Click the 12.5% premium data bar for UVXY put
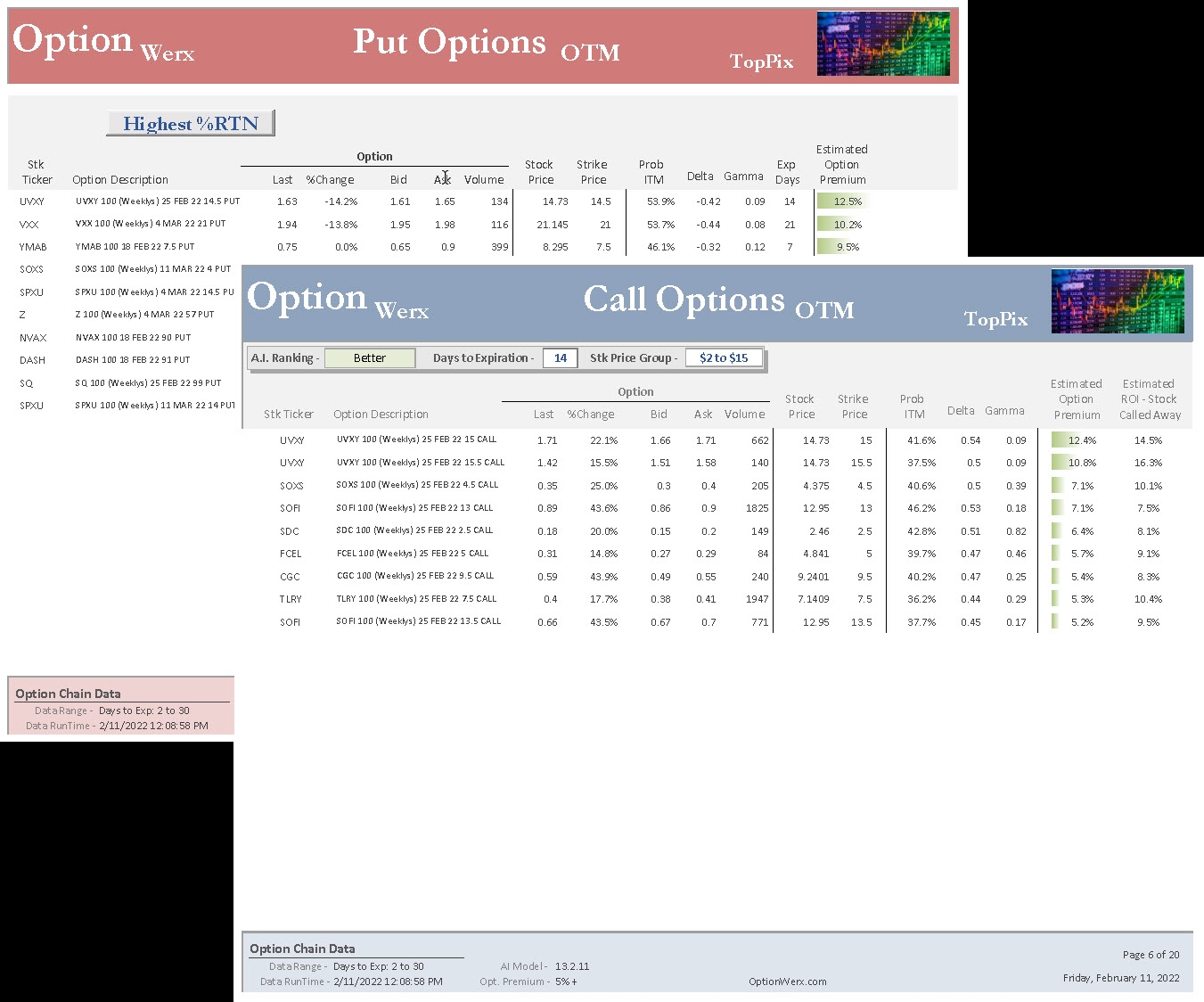 pos(842,201)
